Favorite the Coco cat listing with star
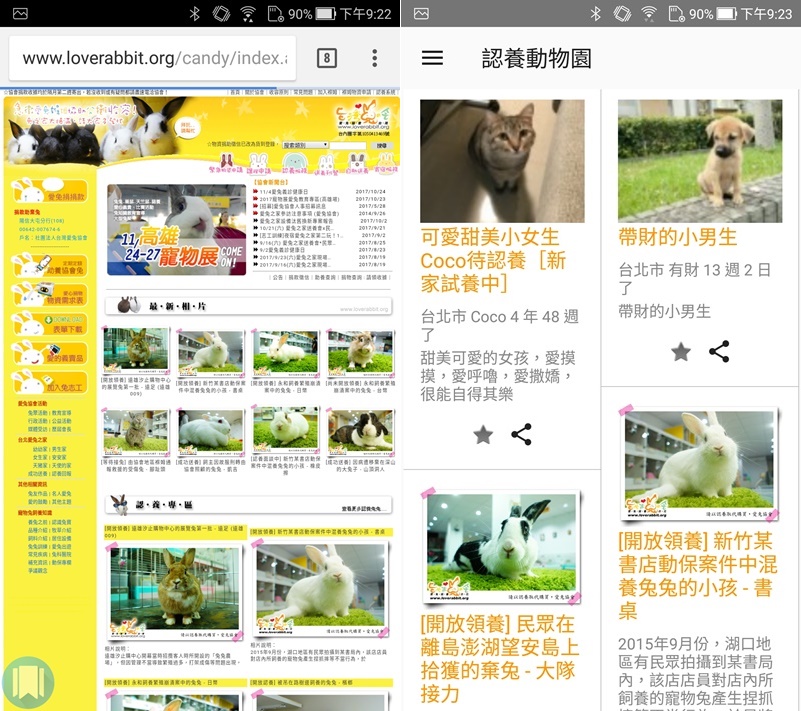 click(483, 435)
